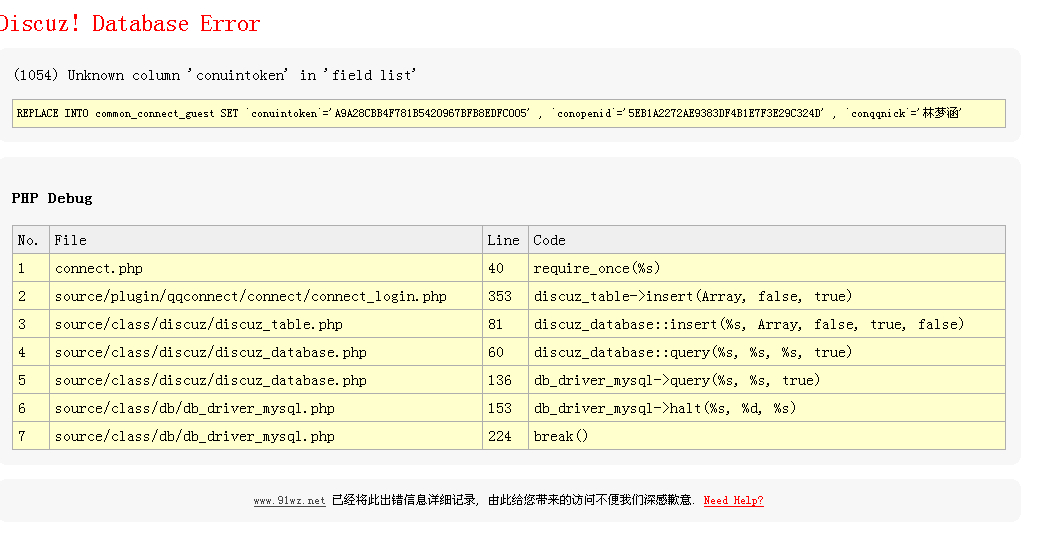Image resolution: width=1040 pixels, height=547 pixels.
Task: Select the 'connect.php' file cell
Action: tap(266, 268)
